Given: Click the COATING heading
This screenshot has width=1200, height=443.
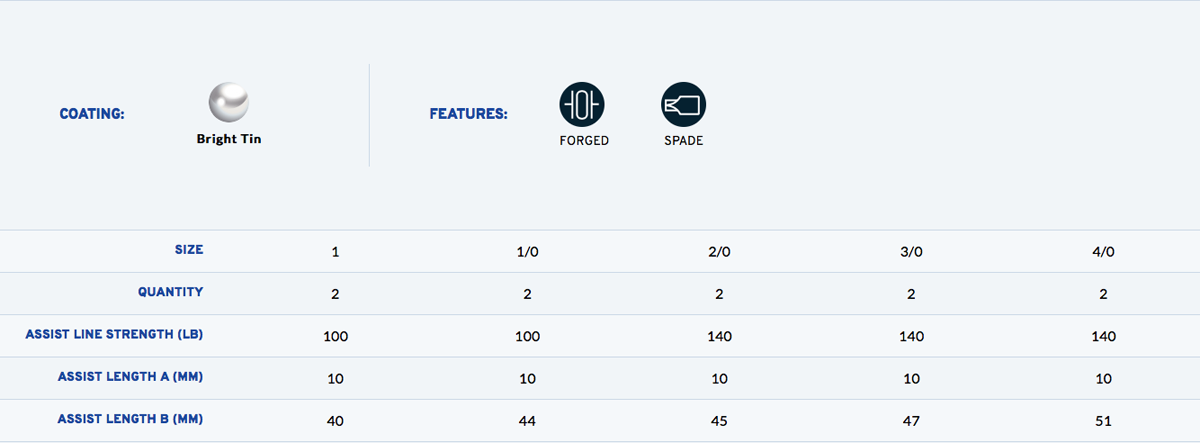Looking at the screenshot, I should click(92, 114).
